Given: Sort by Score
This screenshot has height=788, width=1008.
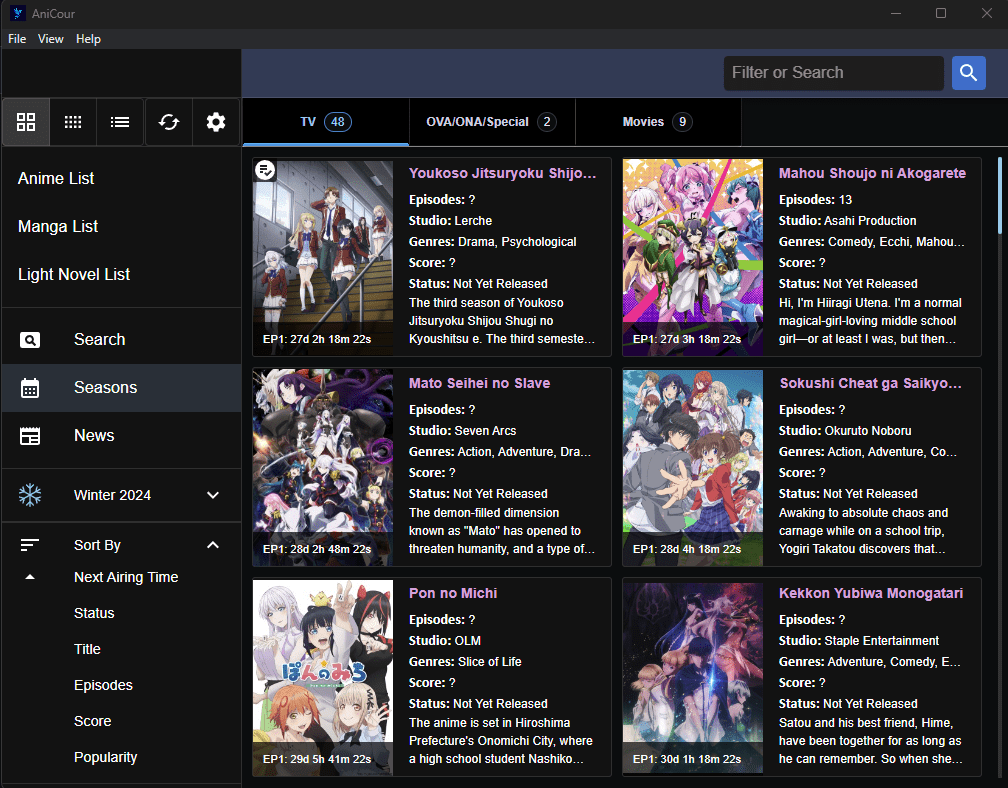Looking at the screenshot, I should 93,721.
